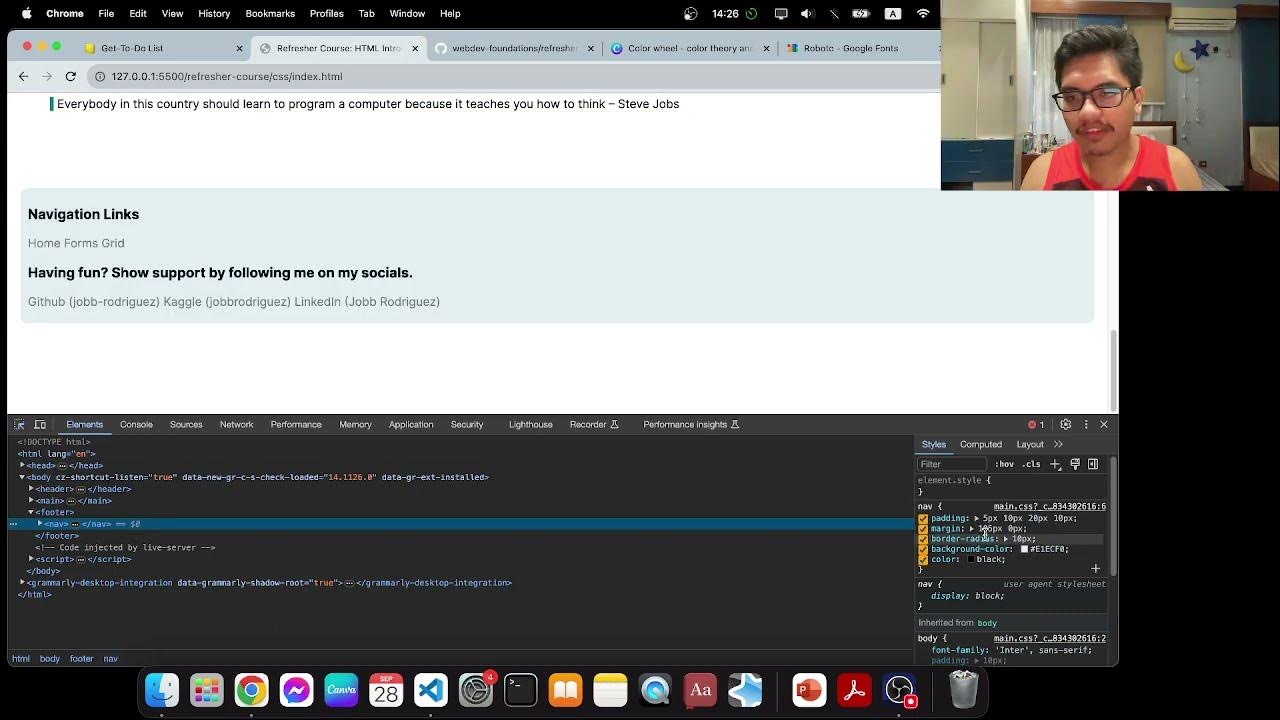Click the Filter styles input field

953,464
